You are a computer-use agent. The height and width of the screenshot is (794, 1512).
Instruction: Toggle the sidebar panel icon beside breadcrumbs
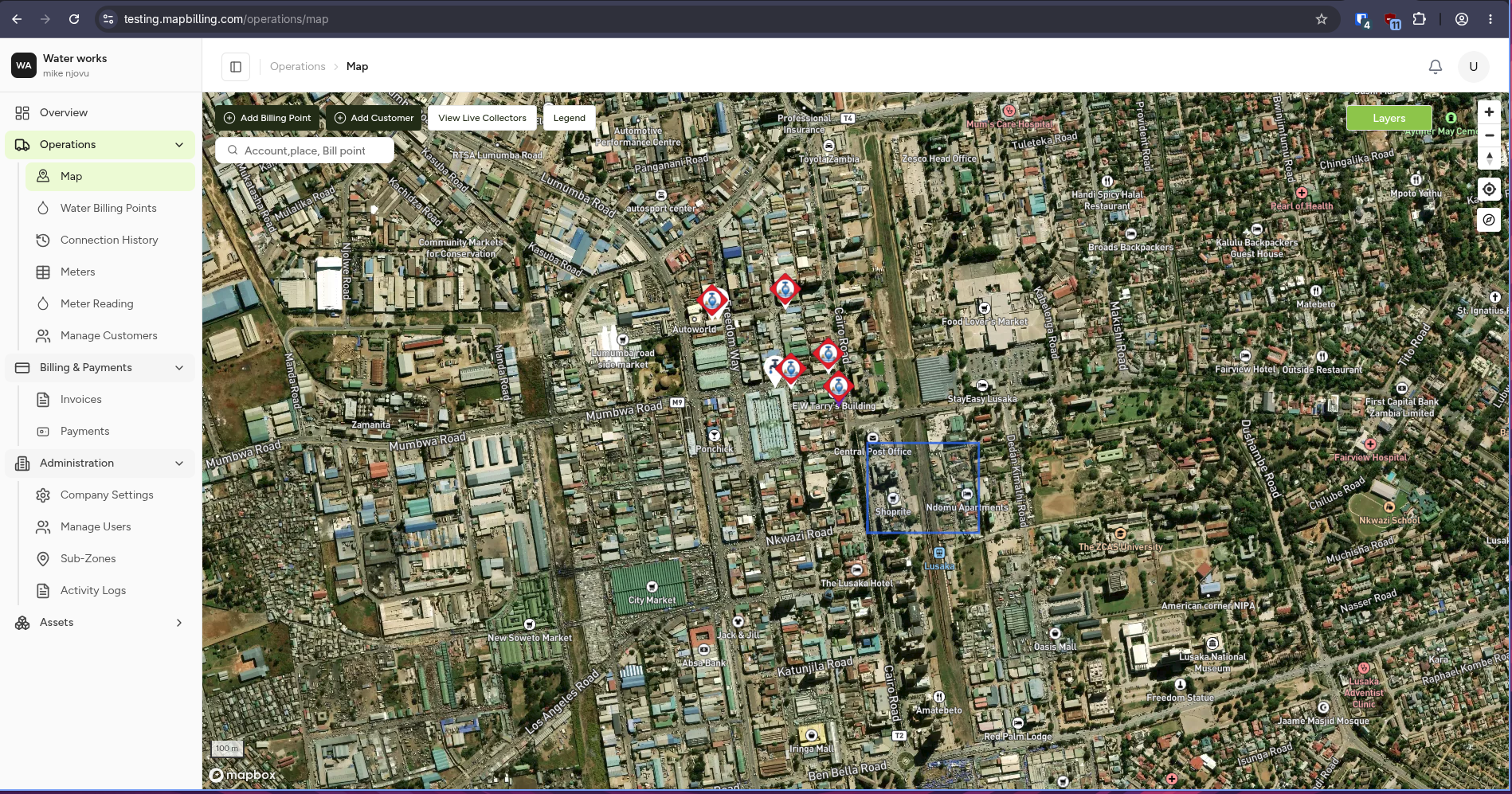(x=236, y=67)
